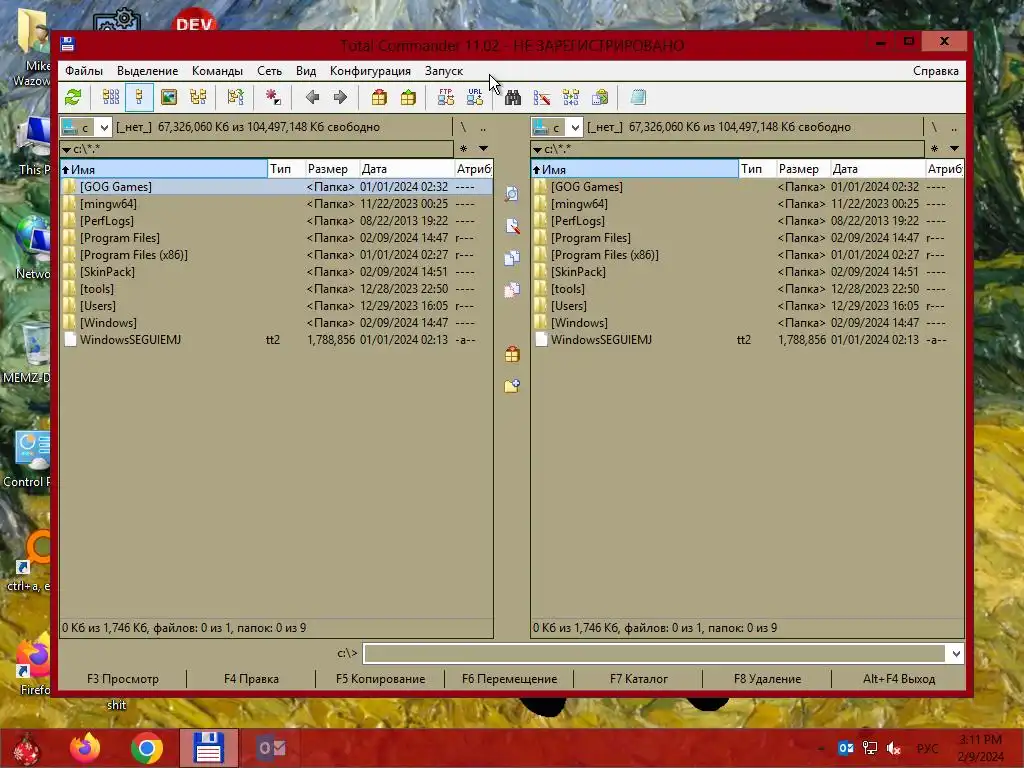Screen dimensions: 1024x768
Task: Open the binoculars search files icon
Action: (513, 97)
